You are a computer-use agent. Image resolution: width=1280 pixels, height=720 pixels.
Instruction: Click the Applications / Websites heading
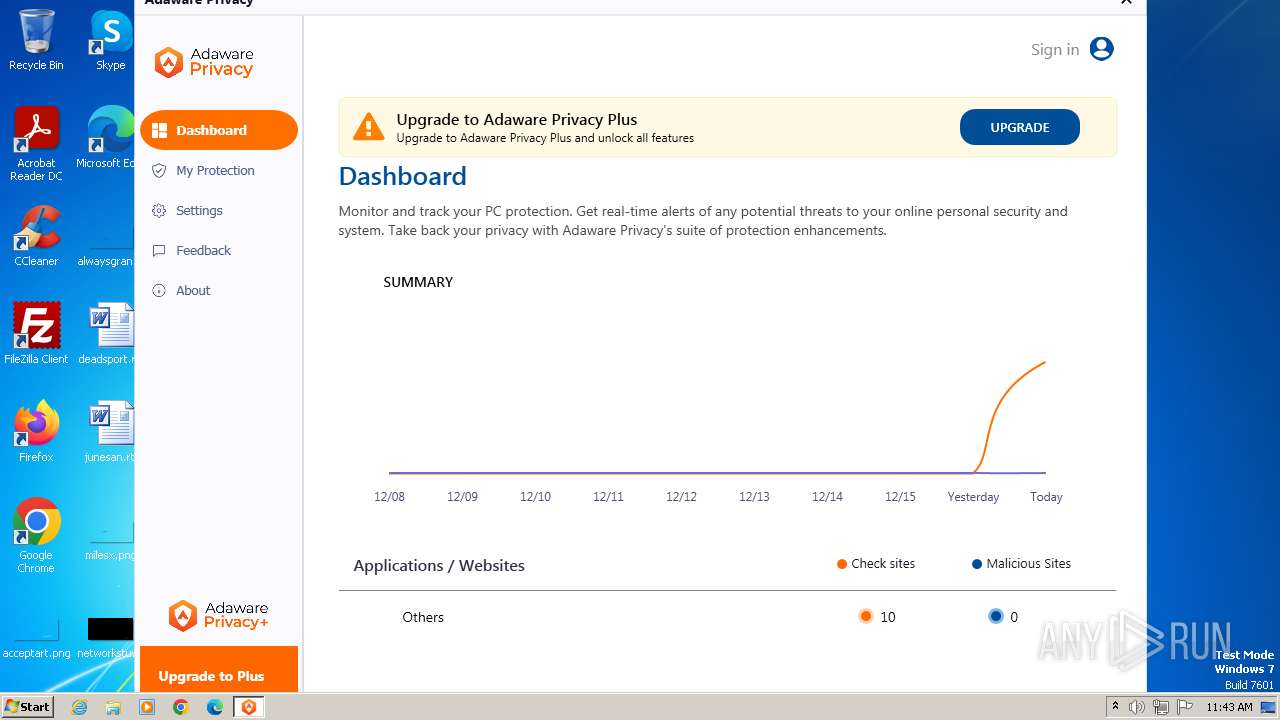tap(439, 565)
